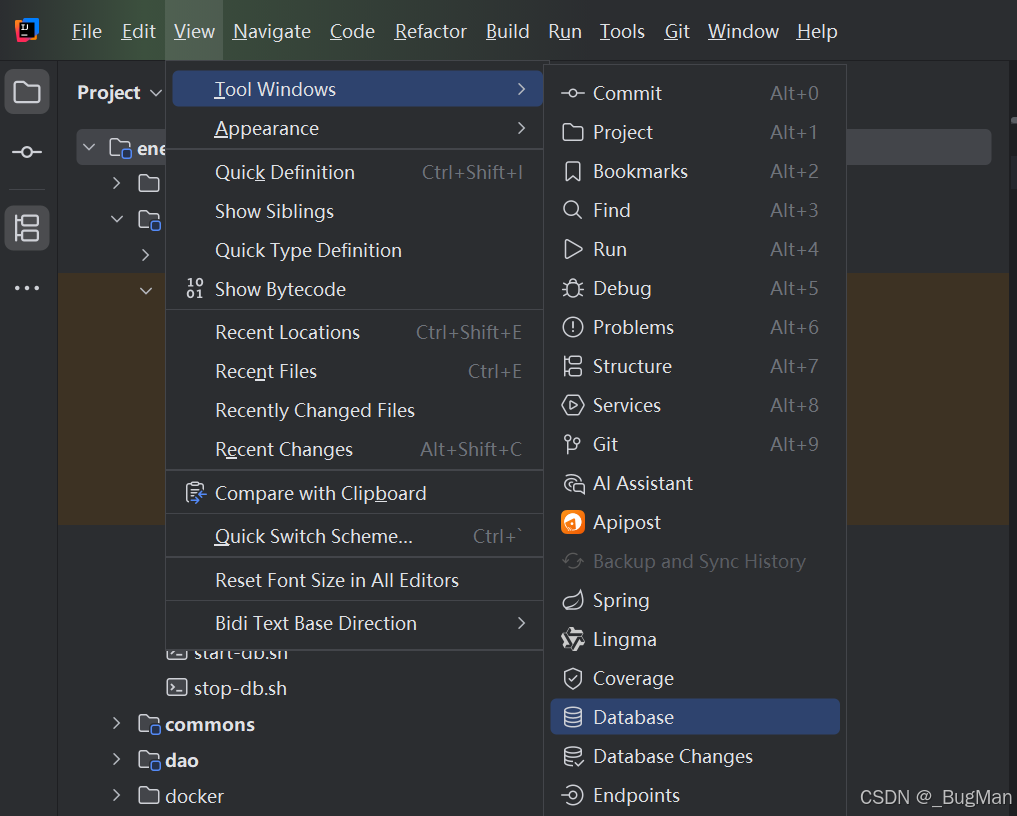
Task: Open the Tools menu
Action: coord(622,31)
